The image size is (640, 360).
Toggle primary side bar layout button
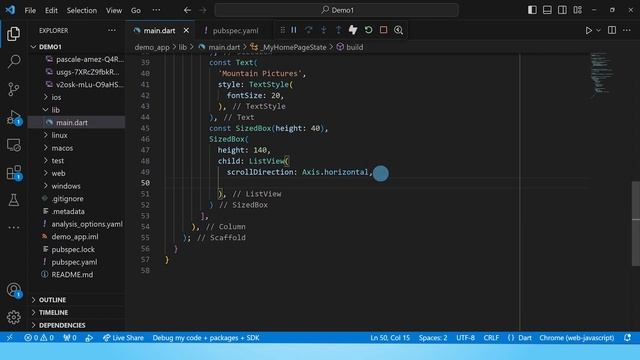tap(532, 10)
